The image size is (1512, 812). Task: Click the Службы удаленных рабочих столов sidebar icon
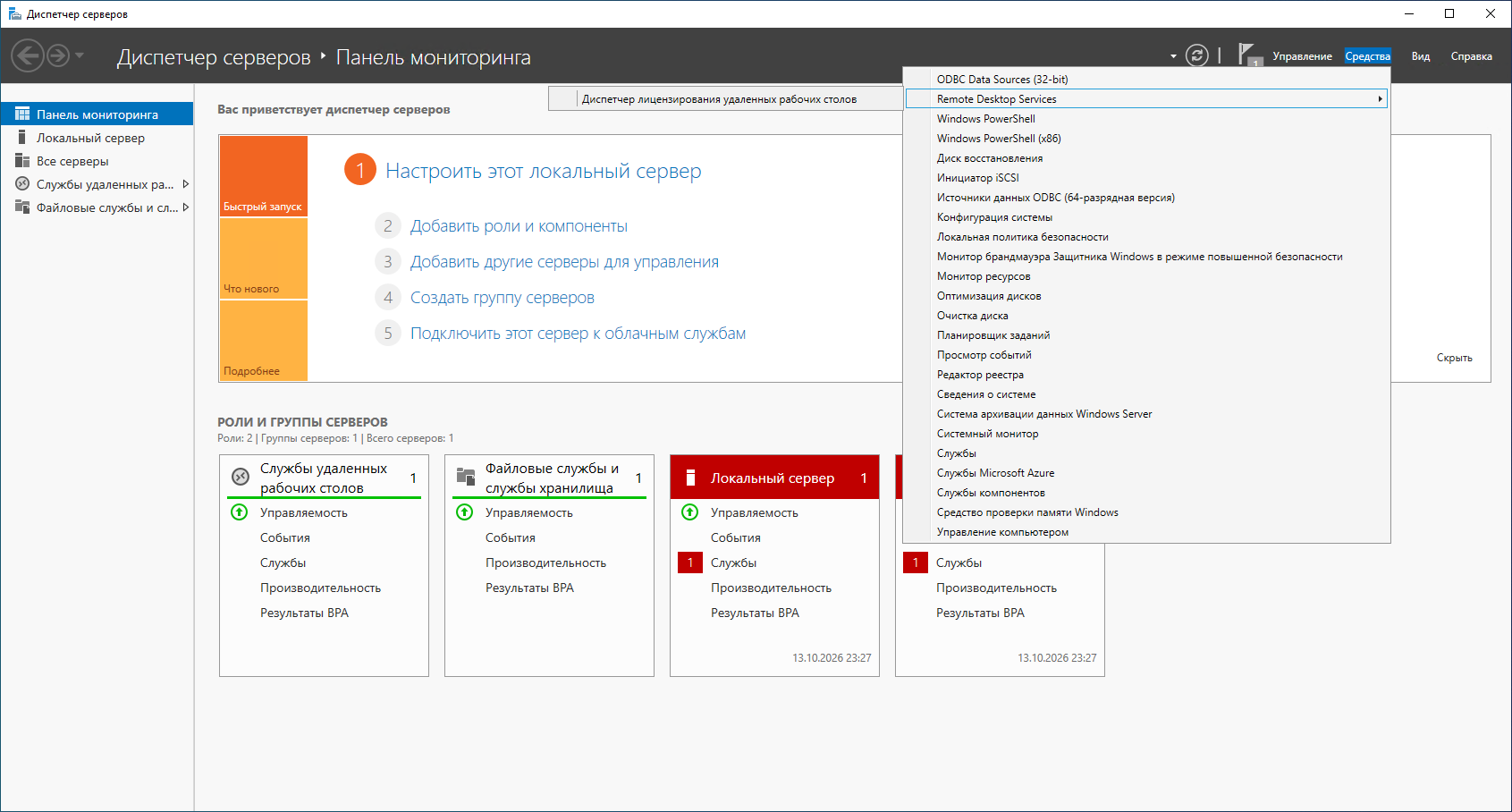coord(22,183)
